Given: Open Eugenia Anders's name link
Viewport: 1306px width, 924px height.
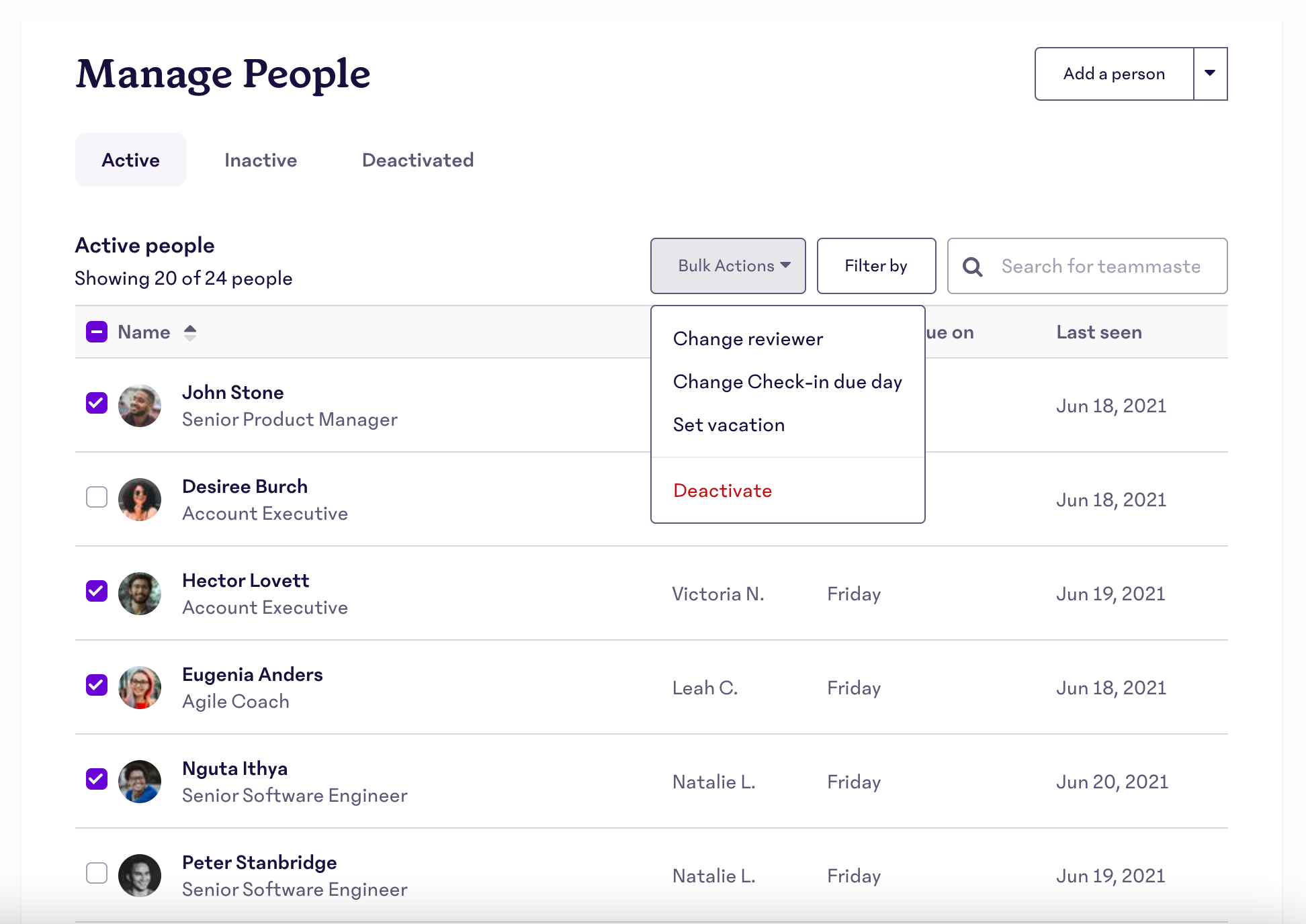Looking at the screenshot, I should (x=253, y=675).
